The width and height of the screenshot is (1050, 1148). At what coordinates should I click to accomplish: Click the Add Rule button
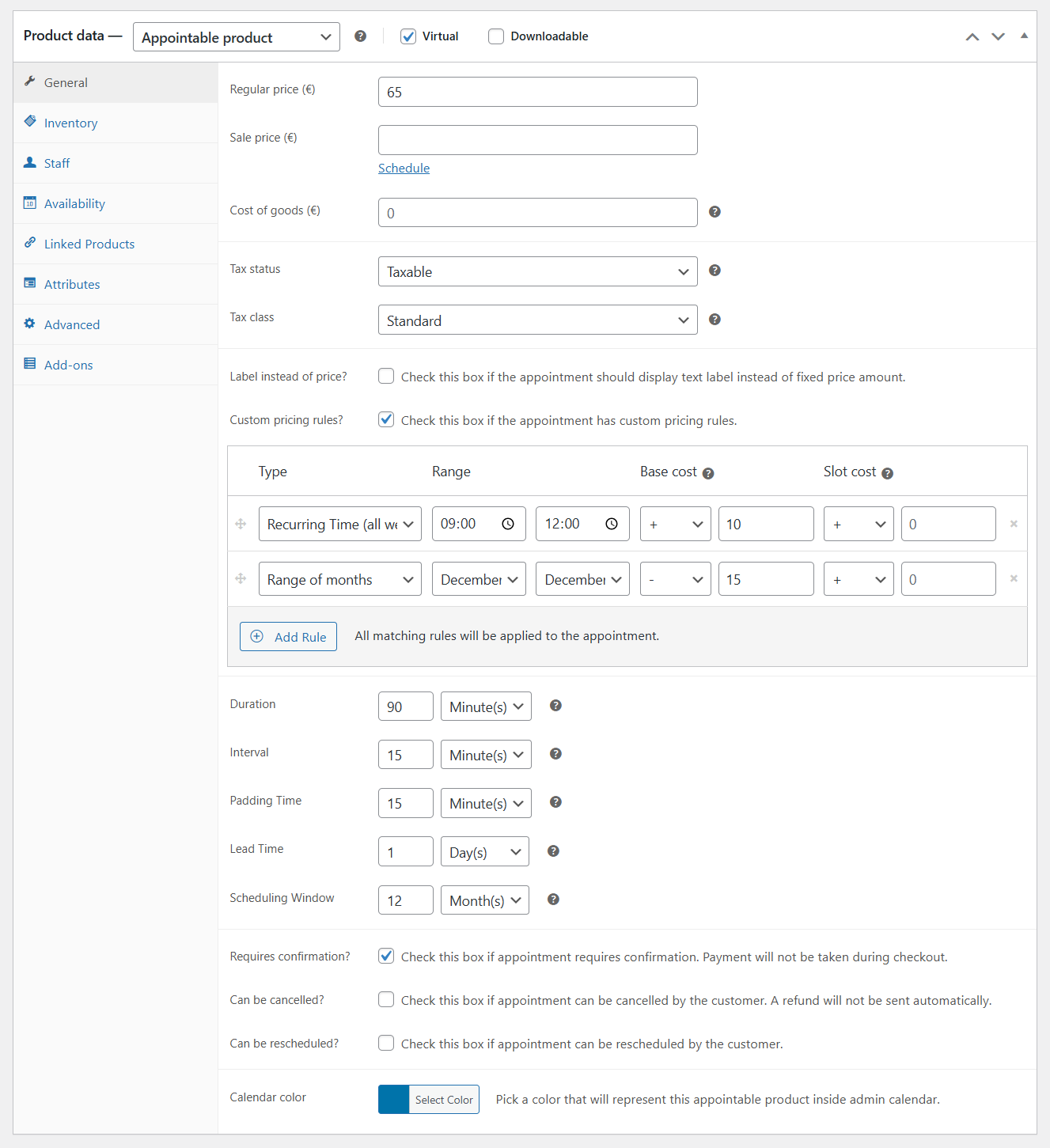click(288, 636)
